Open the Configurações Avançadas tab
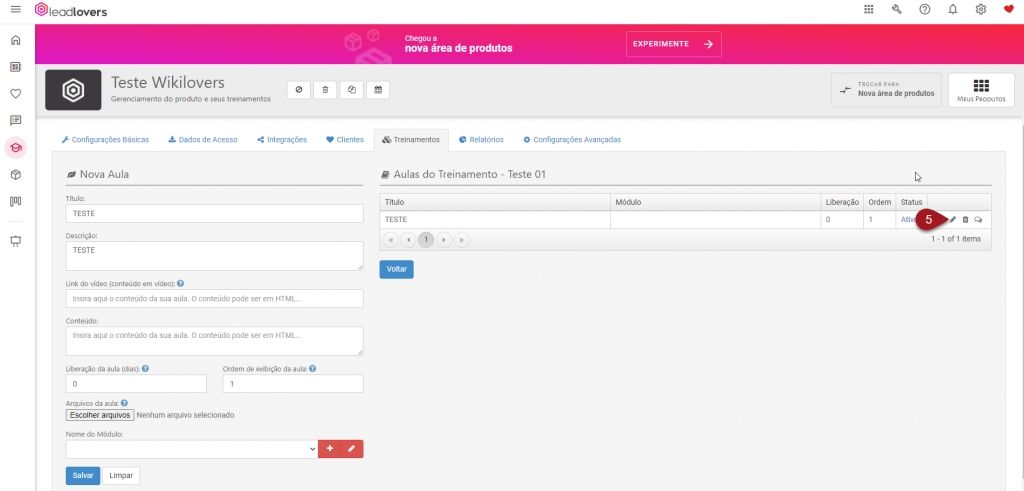Image resolution: width=1024 pixels, height=491 pixels. (571, 140)
